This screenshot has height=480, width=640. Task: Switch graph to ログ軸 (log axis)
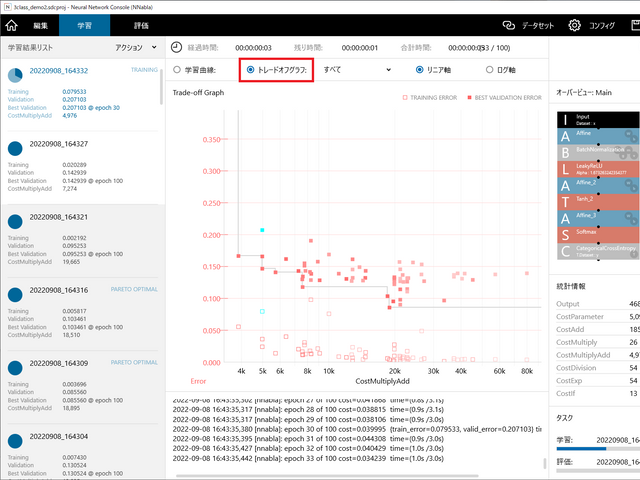point(489,70)
